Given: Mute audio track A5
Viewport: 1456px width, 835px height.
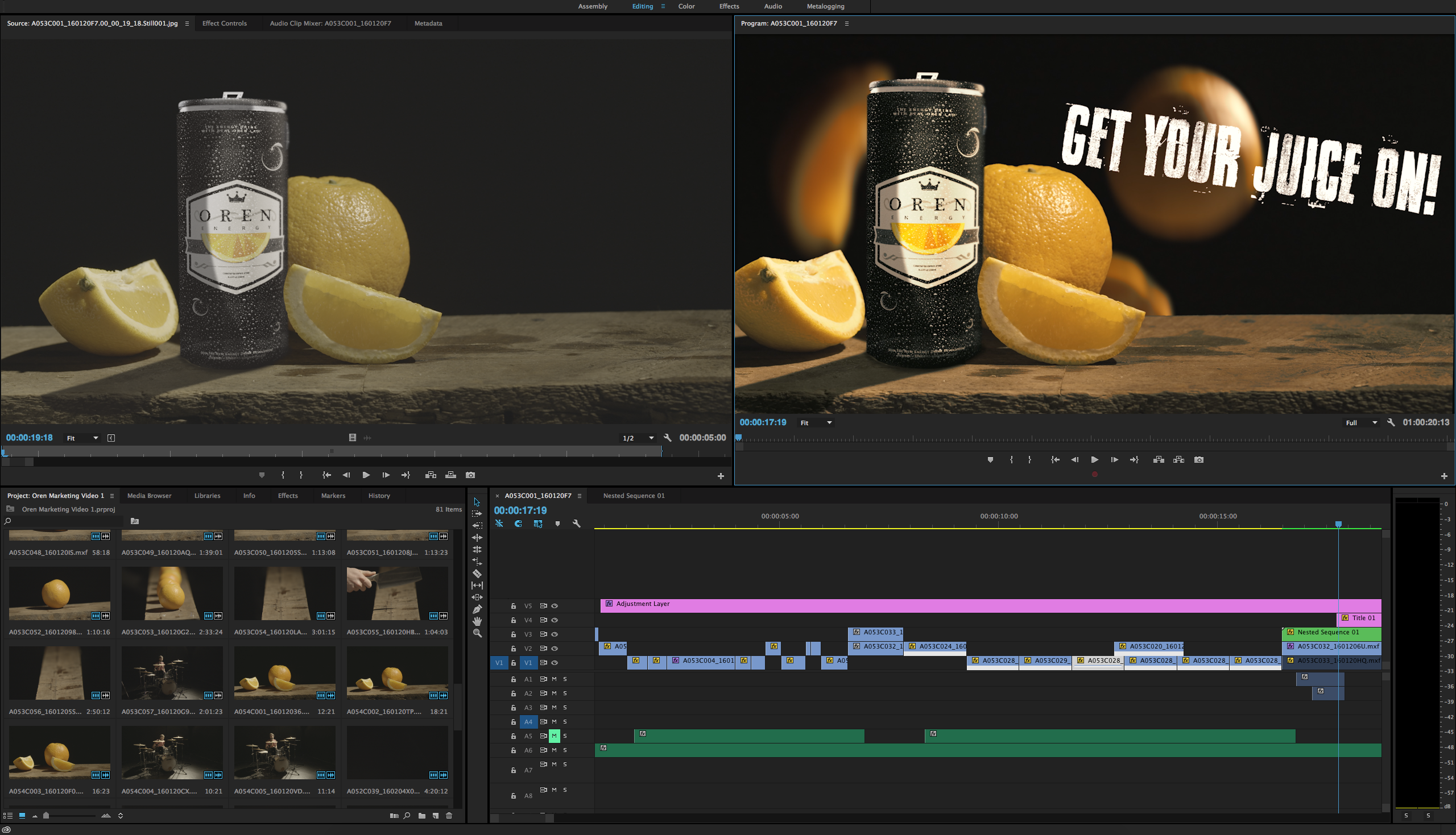Looking at the screenshot, I should coord(553,736).
